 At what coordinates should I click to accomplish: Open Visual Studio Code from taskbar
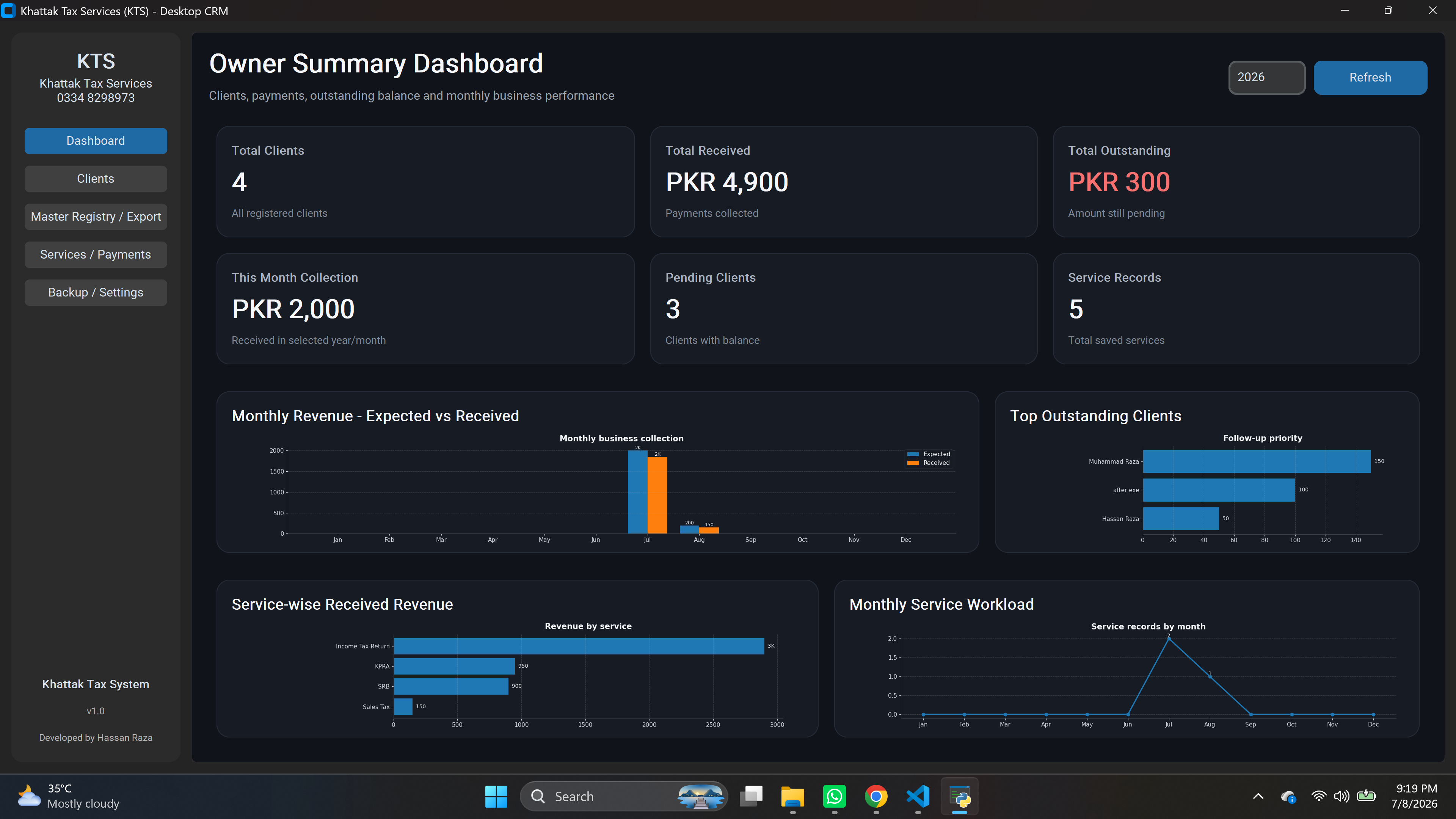[x=918, y=796]
